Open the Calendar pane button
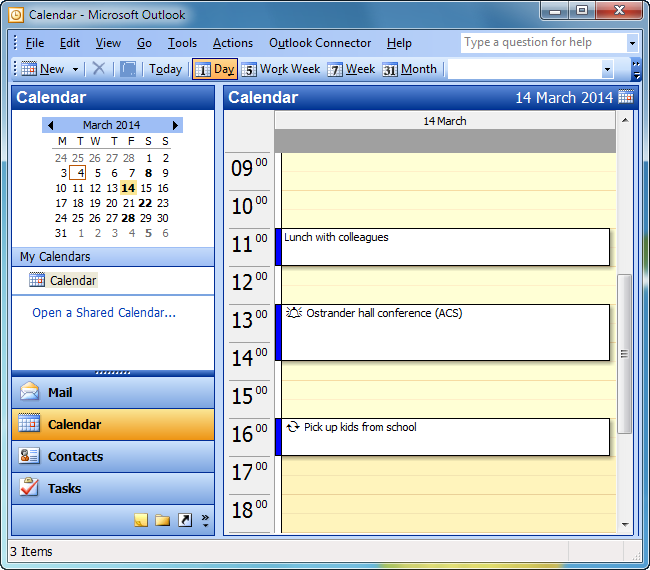Screen dimensions: 650x570 113,424
